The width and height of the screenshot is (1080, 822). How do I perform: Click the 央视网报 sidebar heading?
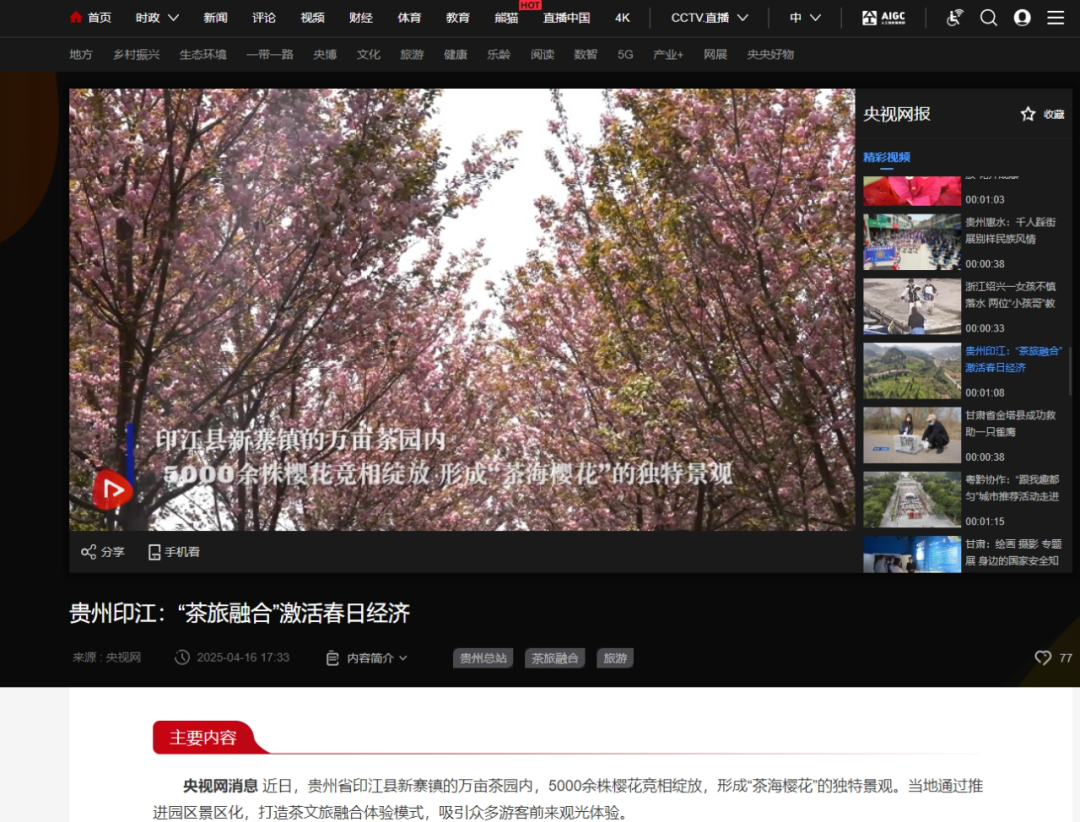coord(897,114)
